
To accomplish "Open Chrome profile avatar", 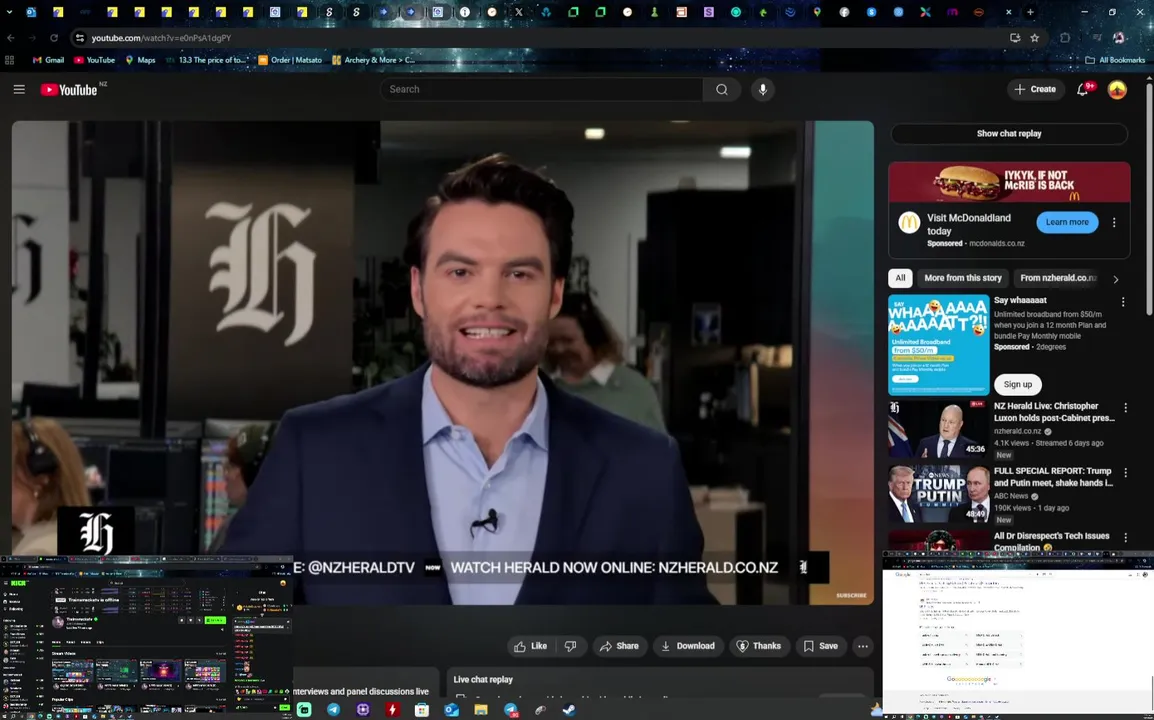I will [x=1119, y=38].
